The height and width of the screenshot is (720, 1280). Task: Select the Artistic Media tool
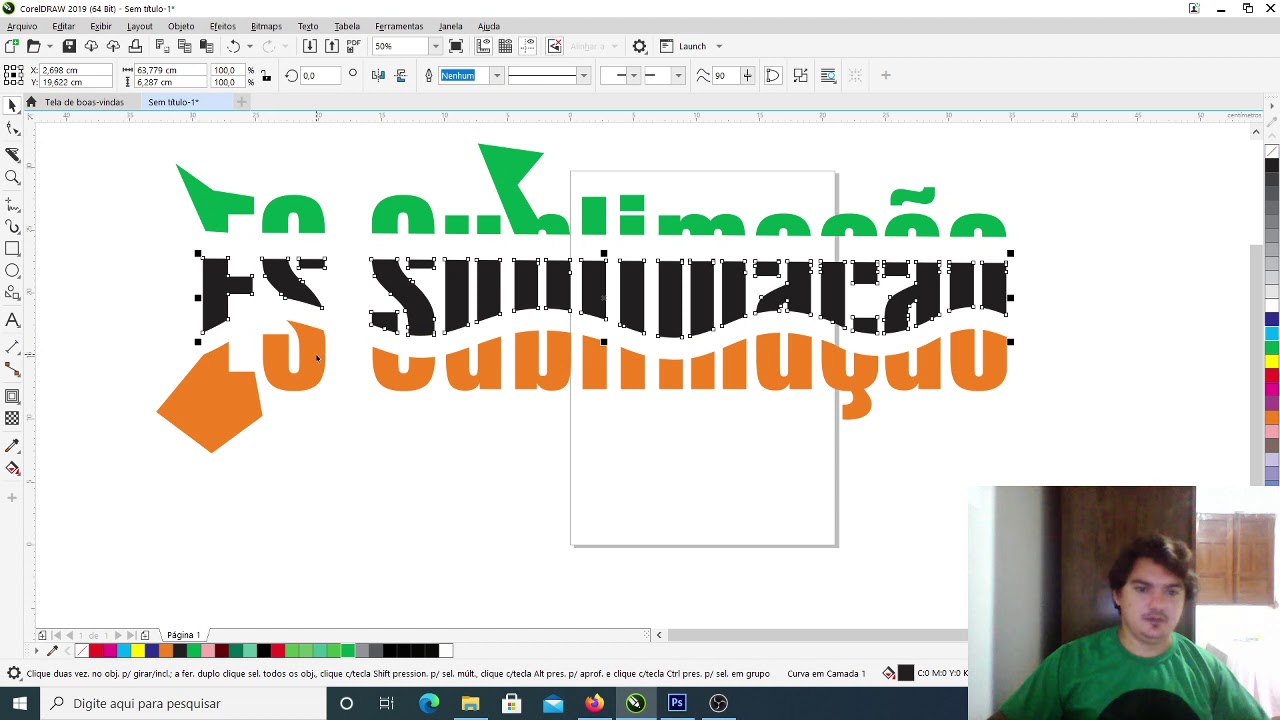coord(12,227)
